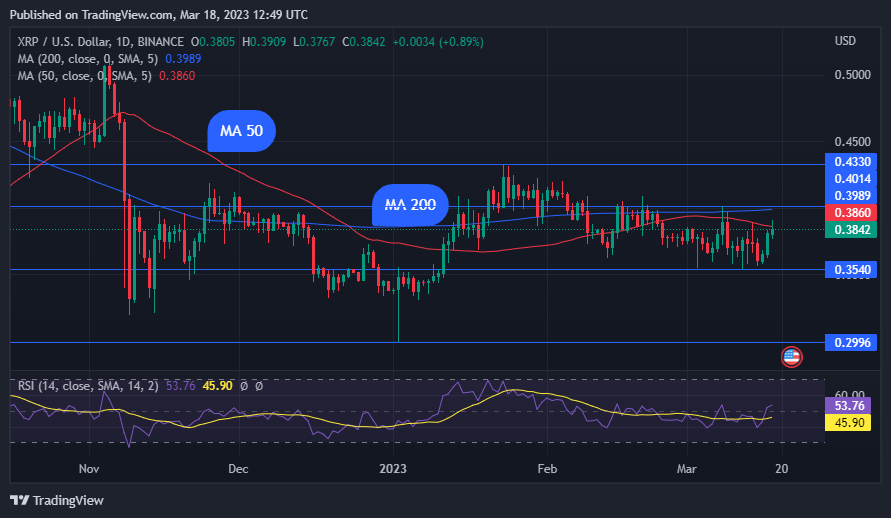Select the MA 200 callout label
The height and width of the screenshot is (518, 891).
click(x=410, y=204)
